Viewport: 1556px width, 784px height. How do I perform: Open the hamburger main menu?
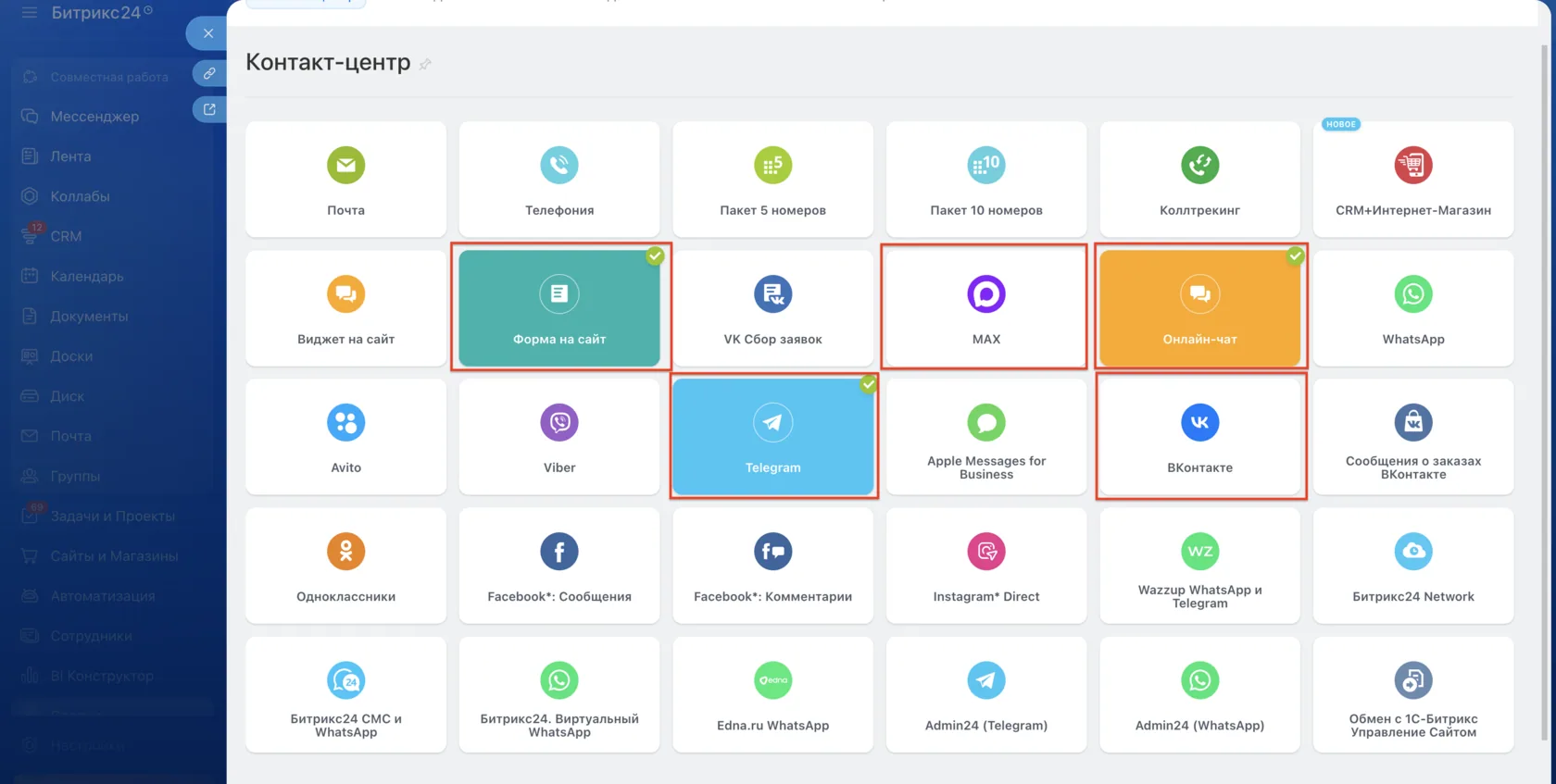point(30,12)
